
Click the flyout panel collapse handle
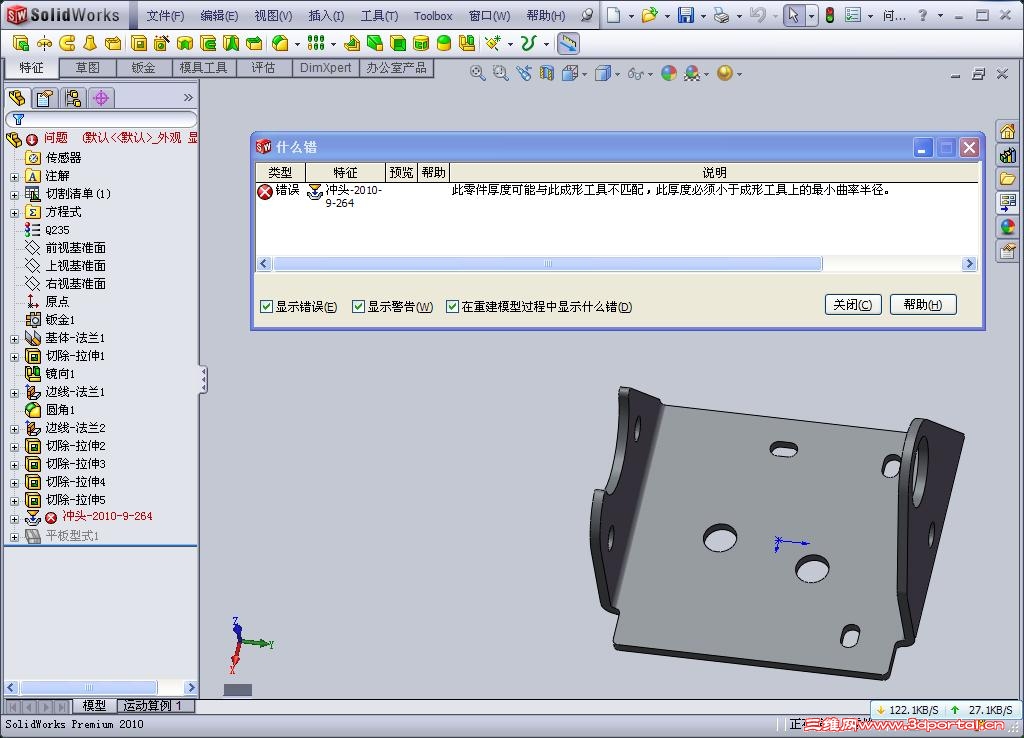204,379
